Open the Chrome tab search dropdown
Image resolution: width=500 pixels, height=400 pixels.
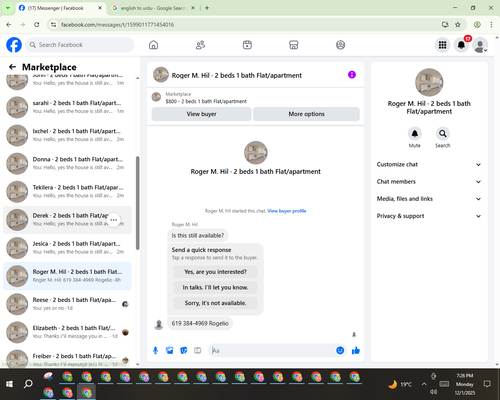(8, 8)
